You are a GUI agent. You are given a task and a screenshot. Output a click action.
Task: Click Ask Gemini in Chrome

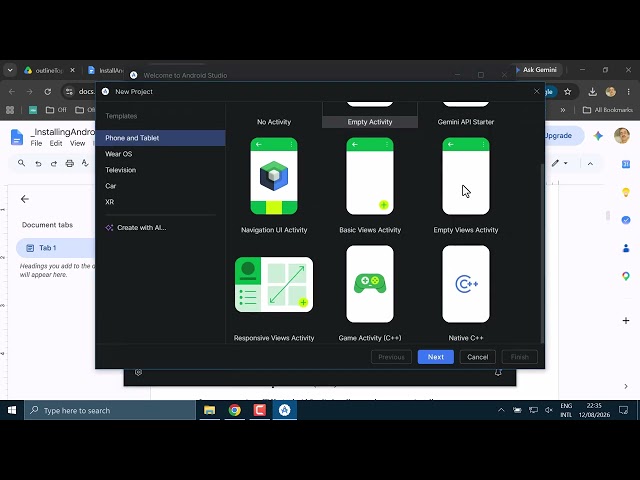(536, 70)
